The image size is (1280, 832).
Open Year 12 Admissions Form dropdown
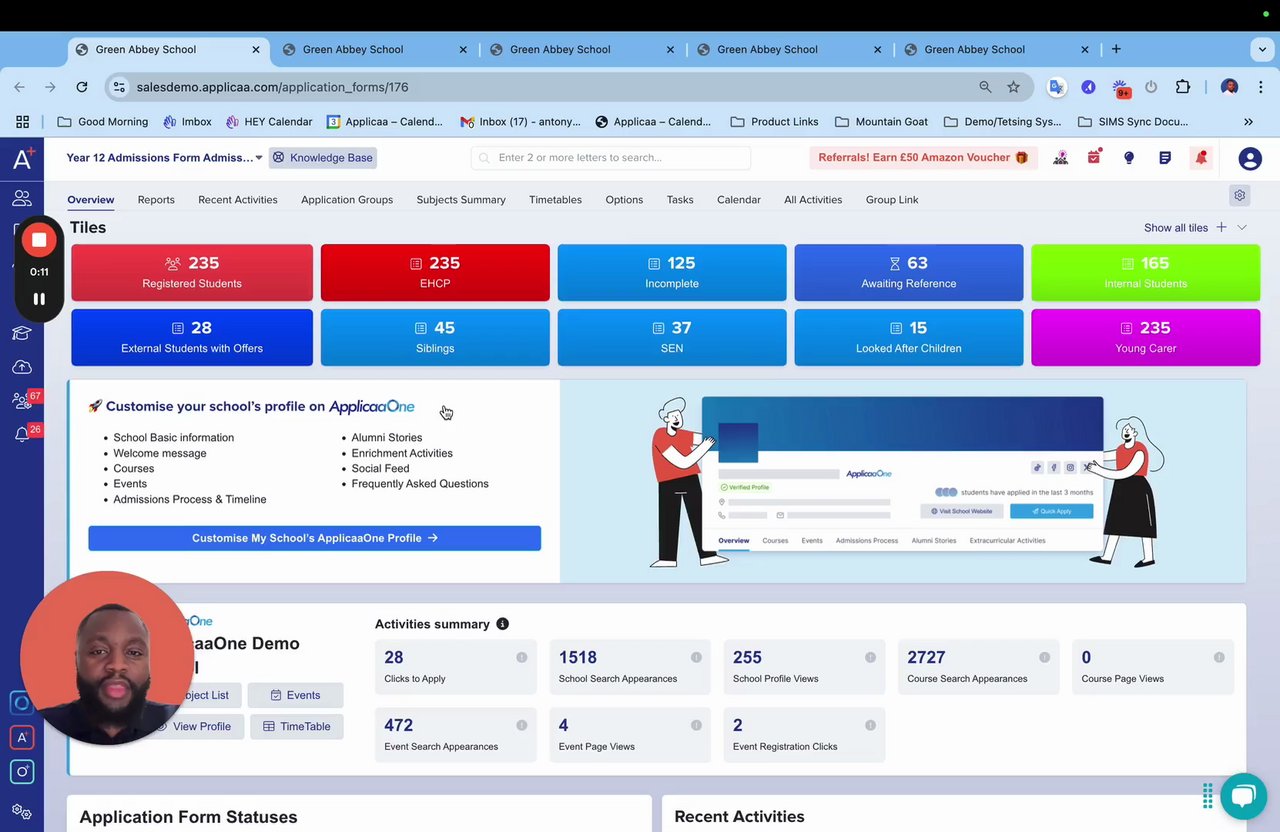[164, 157]
